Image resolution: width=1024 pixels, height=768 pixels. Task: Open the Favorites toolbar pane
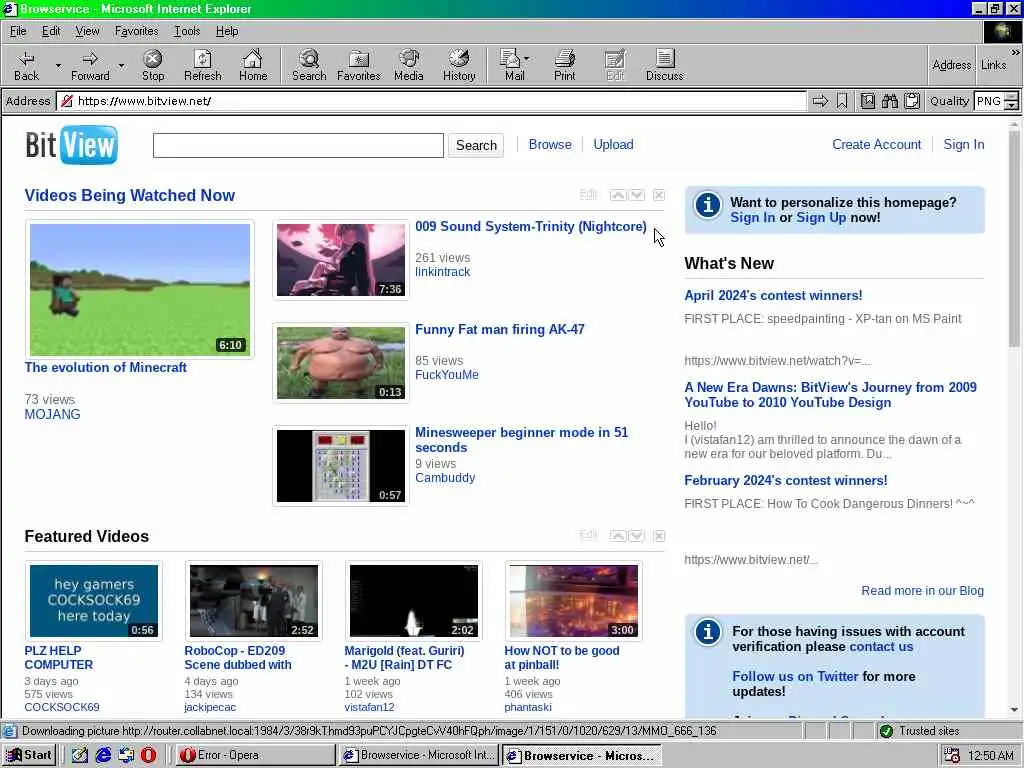pos(359,65)
